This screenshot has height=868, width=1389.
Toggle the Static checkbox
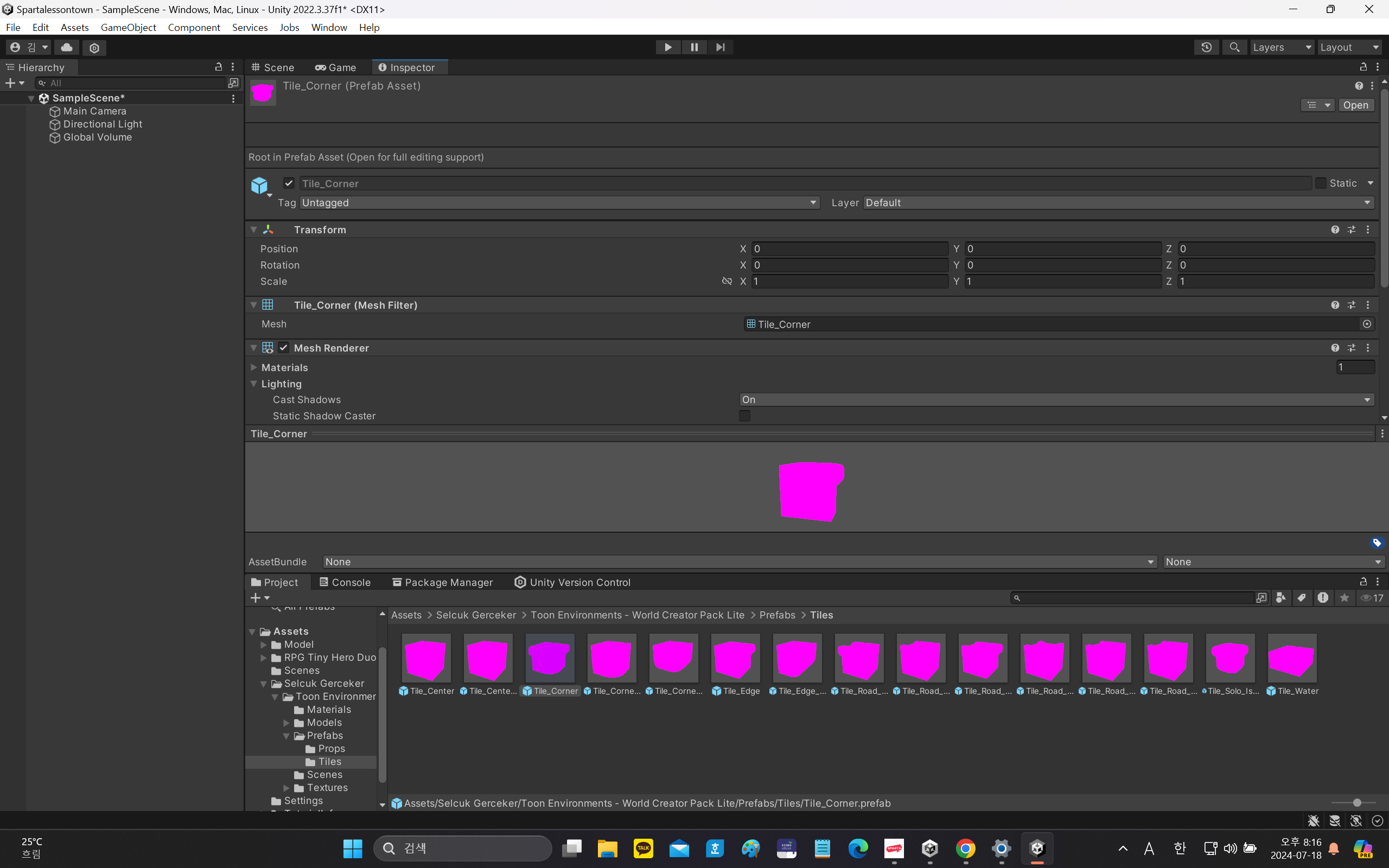point(1321,183)
